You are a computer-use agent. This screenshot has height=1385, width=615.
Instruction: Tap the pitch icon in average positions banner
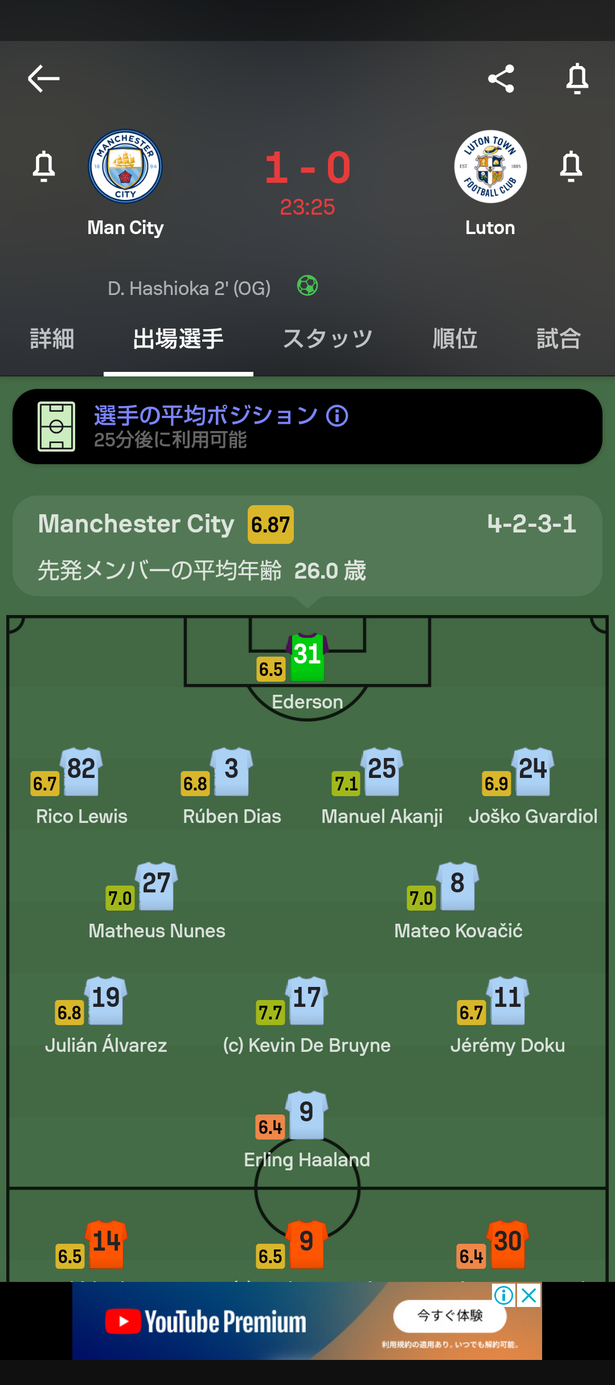point(56,427)
